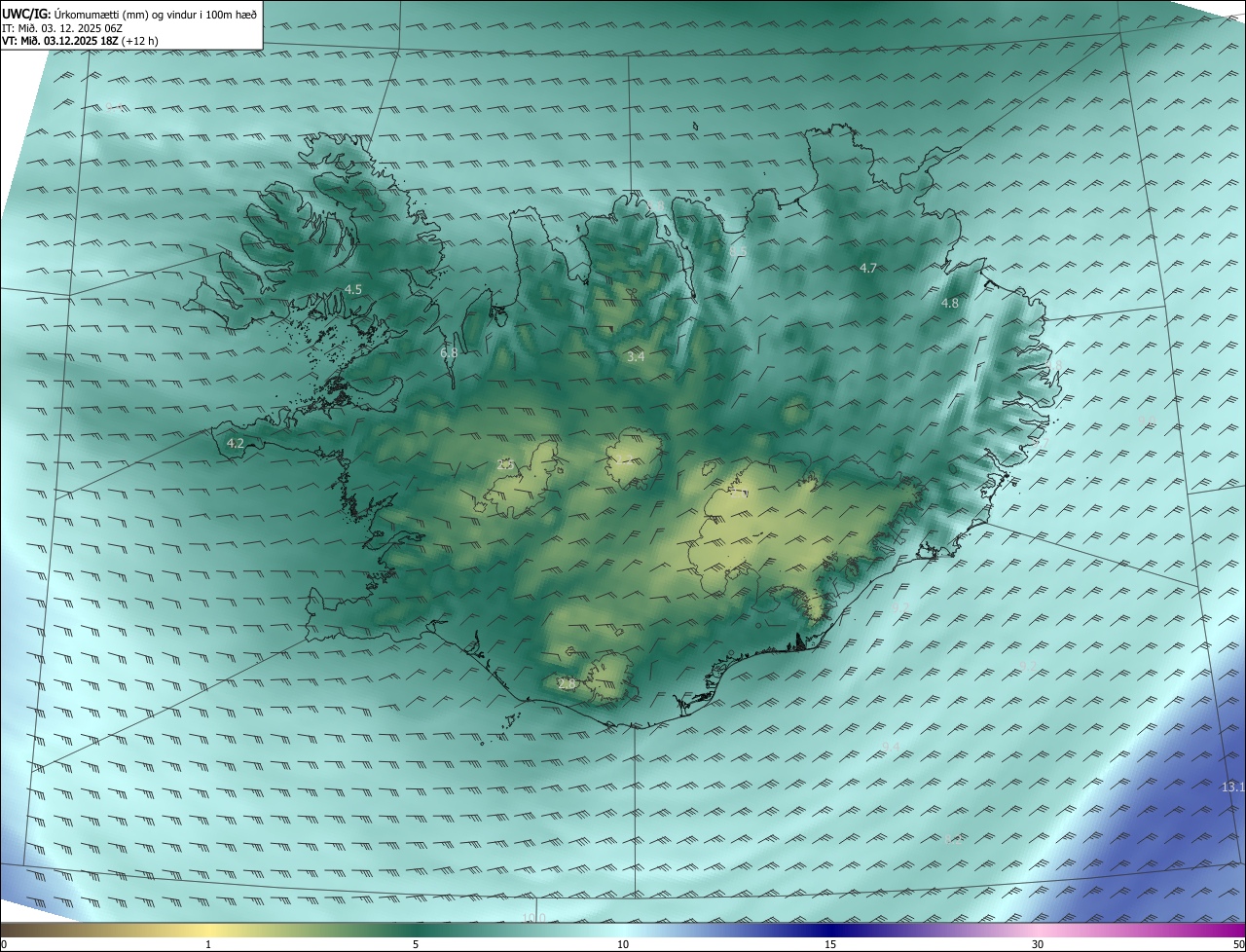The image size is (1246, 952).
Task: Click the 50 tick label on the colour scale
Action: click(1237, 944)
